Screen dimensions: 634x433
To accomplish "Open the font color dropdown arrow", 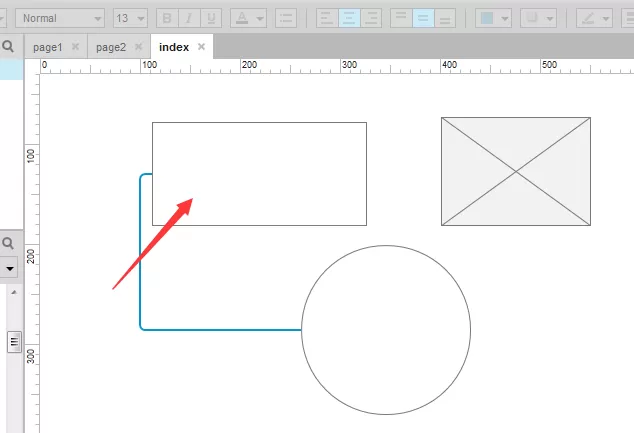I will [x=260, y=19].
